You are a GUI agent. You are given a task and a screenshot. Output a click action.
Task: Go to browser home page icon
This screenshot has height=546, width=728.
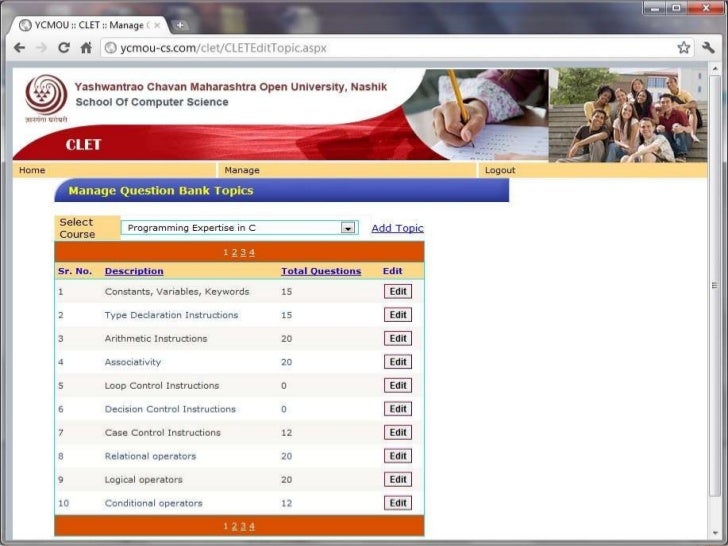pos(86,47)
